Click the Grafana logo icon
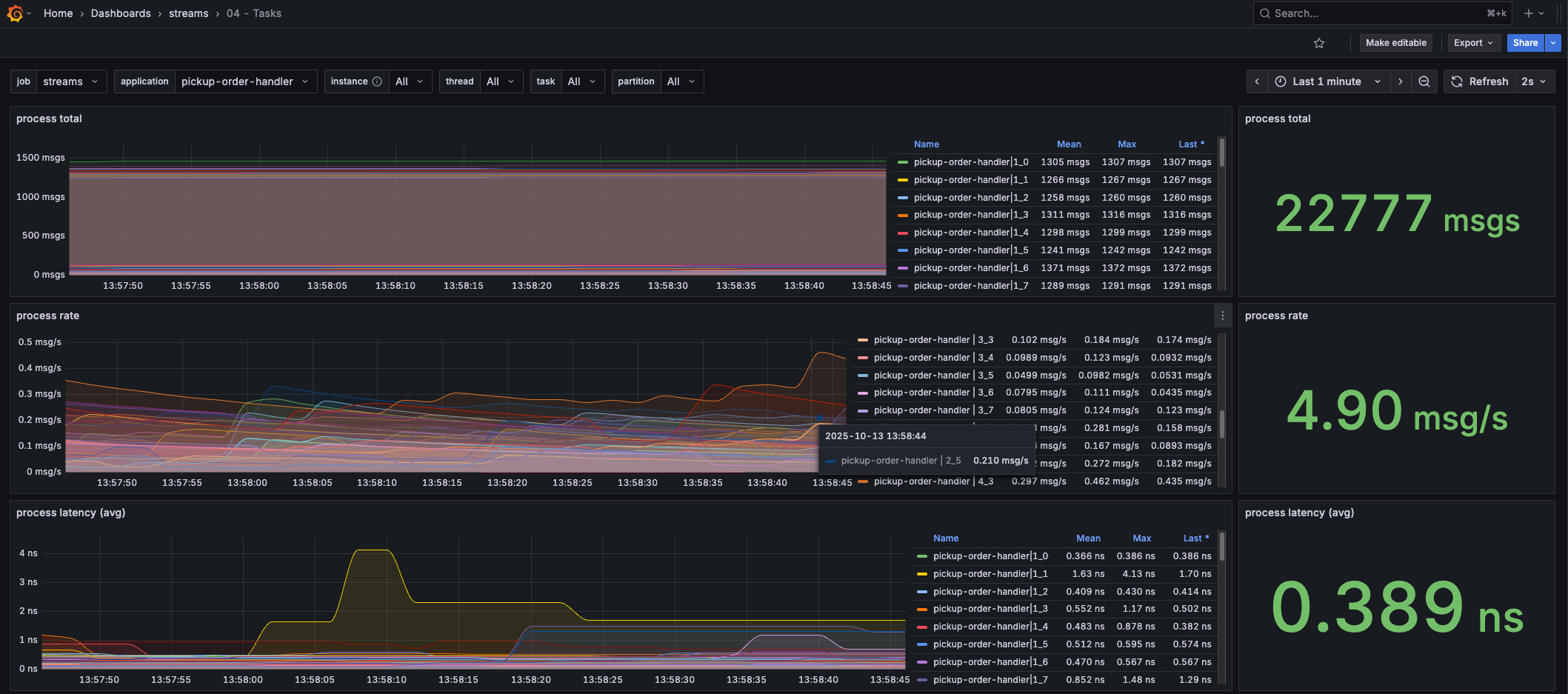Viewport: 1568px width, 694px height. (x=15, y=13)
